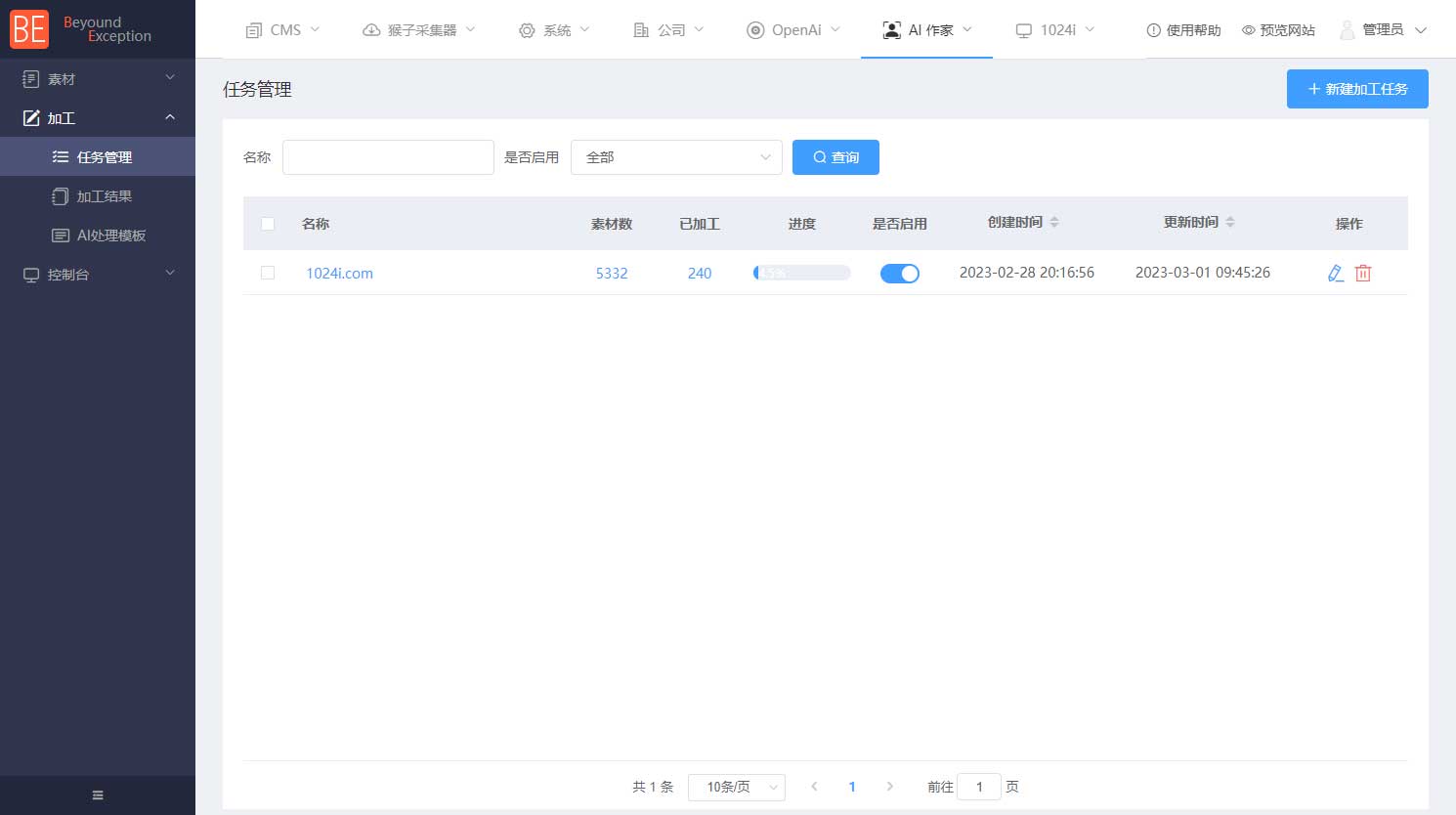Screen dimensions: 1456x815
Task: Open the 是否启用 全部 filter dropdown
Action: (x=676, y=157)
